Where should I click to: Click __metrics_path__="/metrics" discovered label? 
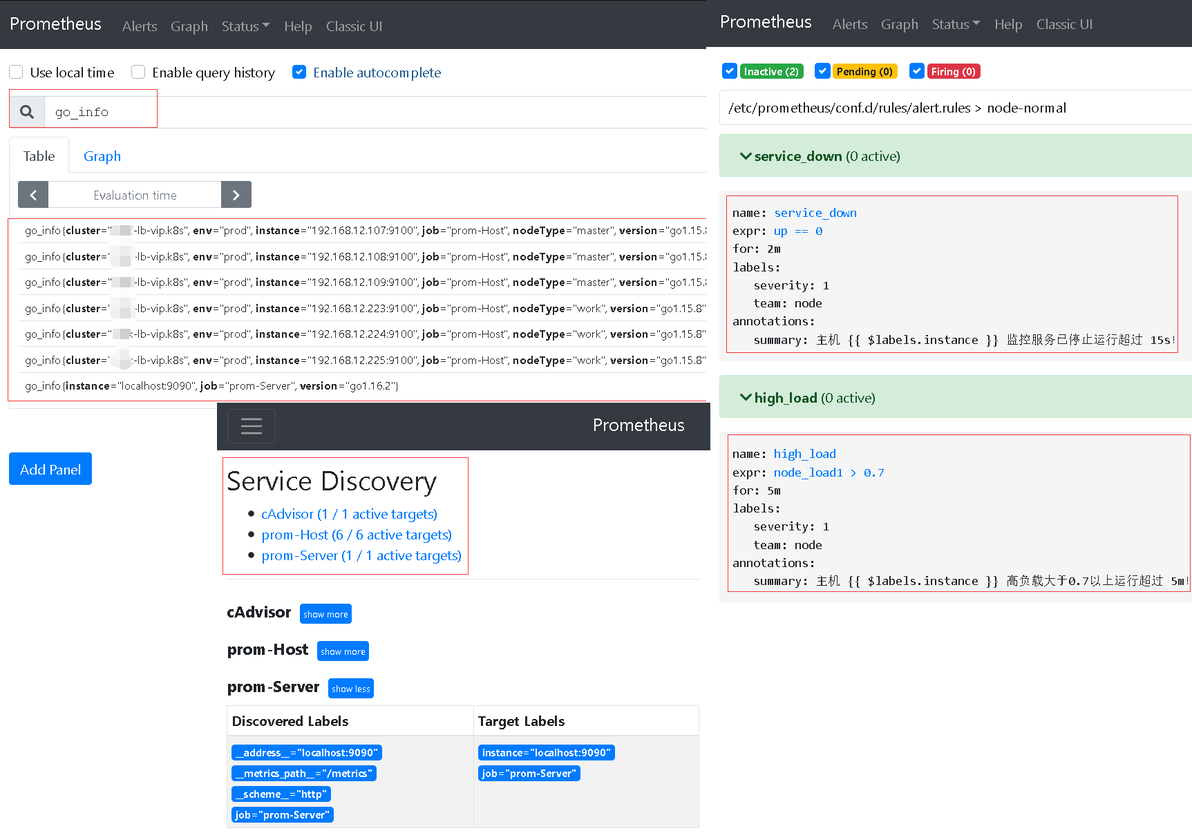click(303, 773)
